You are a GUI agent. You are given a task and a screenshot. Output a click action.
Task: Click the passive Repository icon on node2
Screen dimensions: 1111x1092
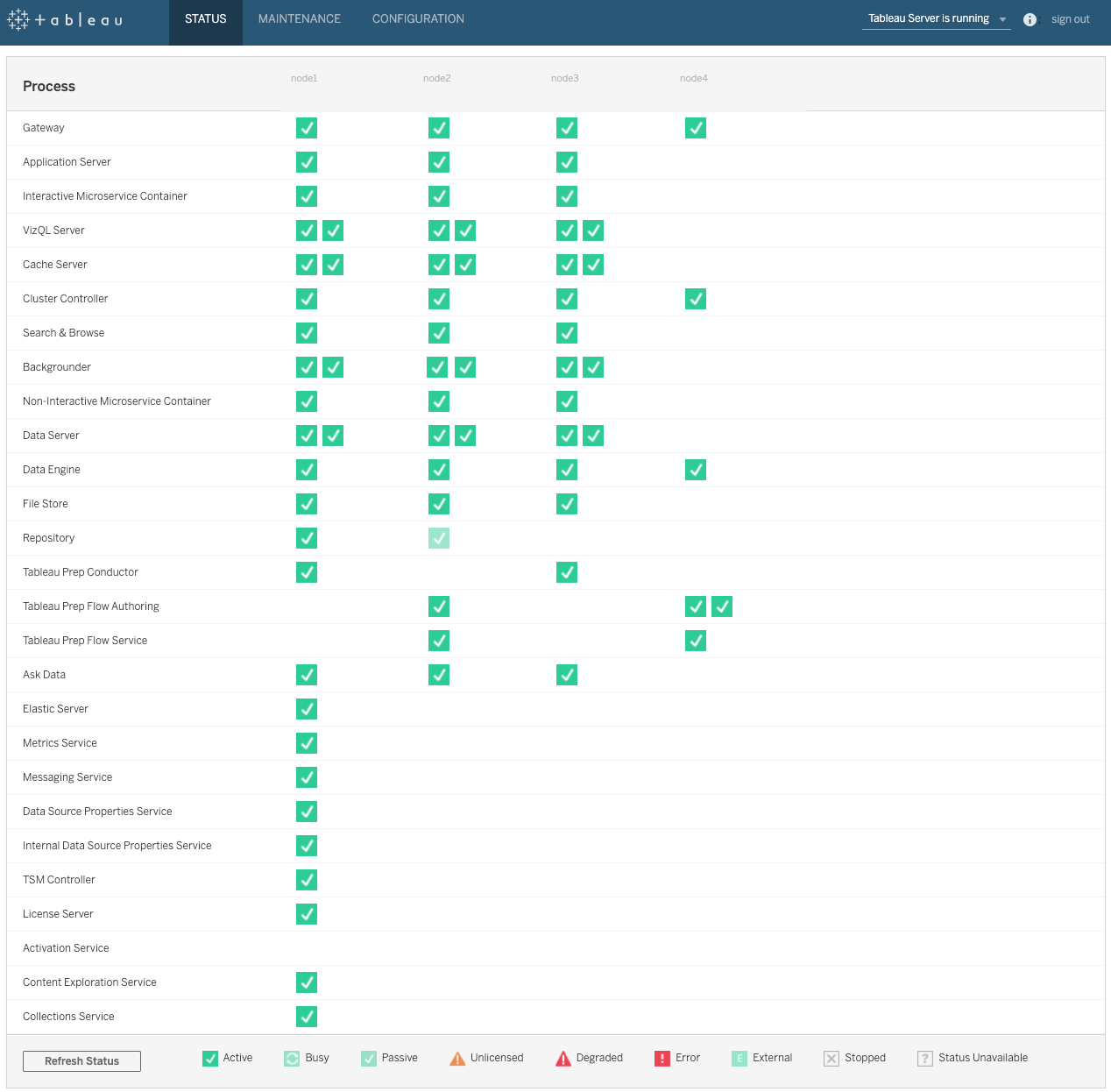point(439,538)
